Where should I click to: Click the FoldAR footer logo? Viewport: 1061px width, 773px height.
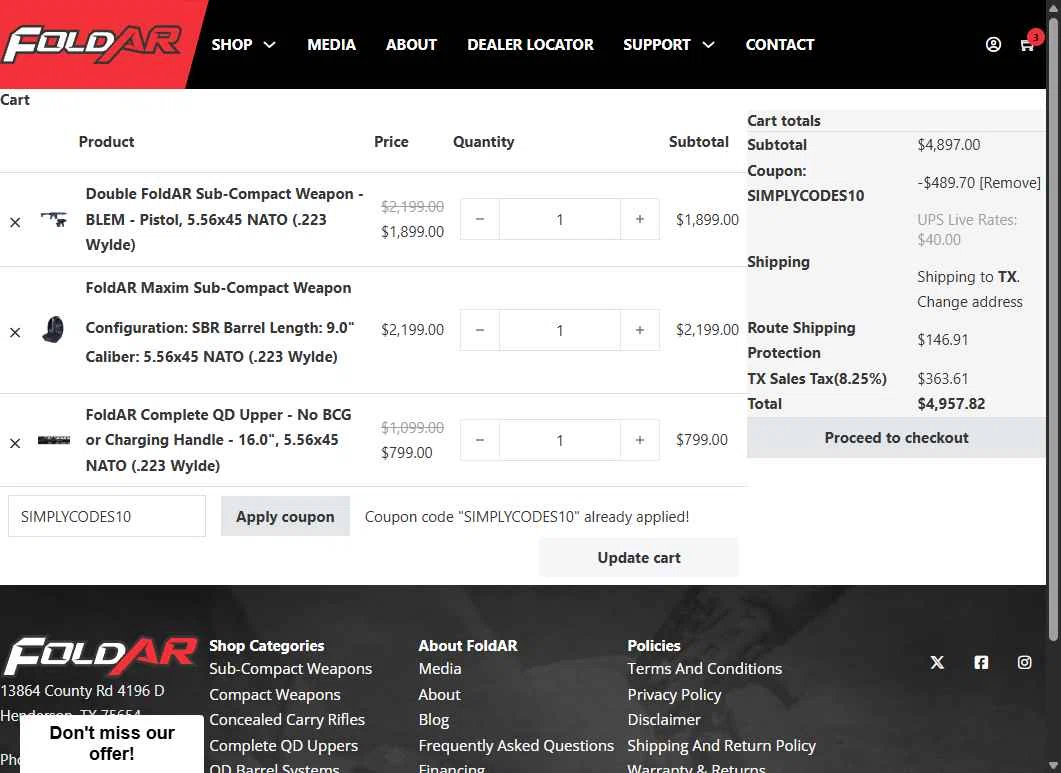pos(100,656)
